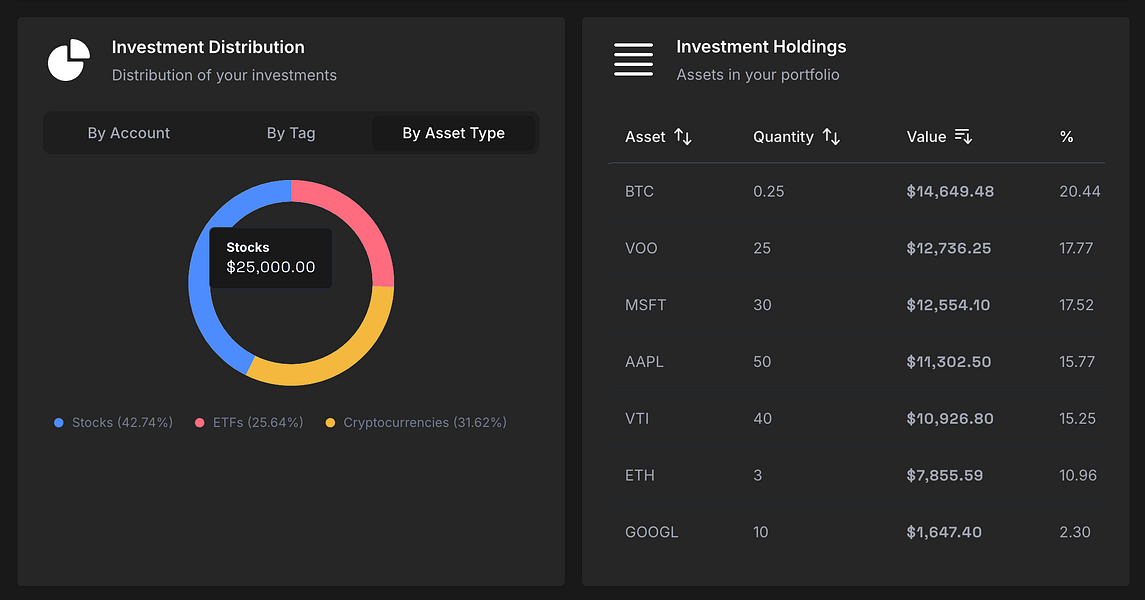Image resolution: width=1145 pixels, height=600 pixels.
Task: Click the Stocks $25,000.00 tooltip
Action: pyautogui.click(x=270, y=258)
